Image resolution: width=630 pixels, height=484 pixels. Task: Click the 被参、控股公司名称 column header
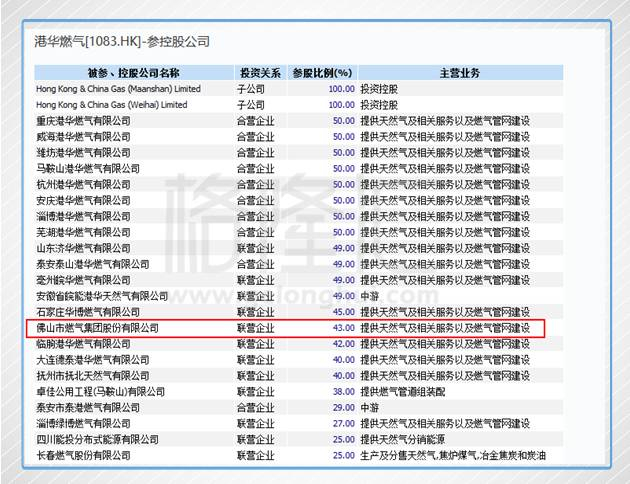(133, 73)
